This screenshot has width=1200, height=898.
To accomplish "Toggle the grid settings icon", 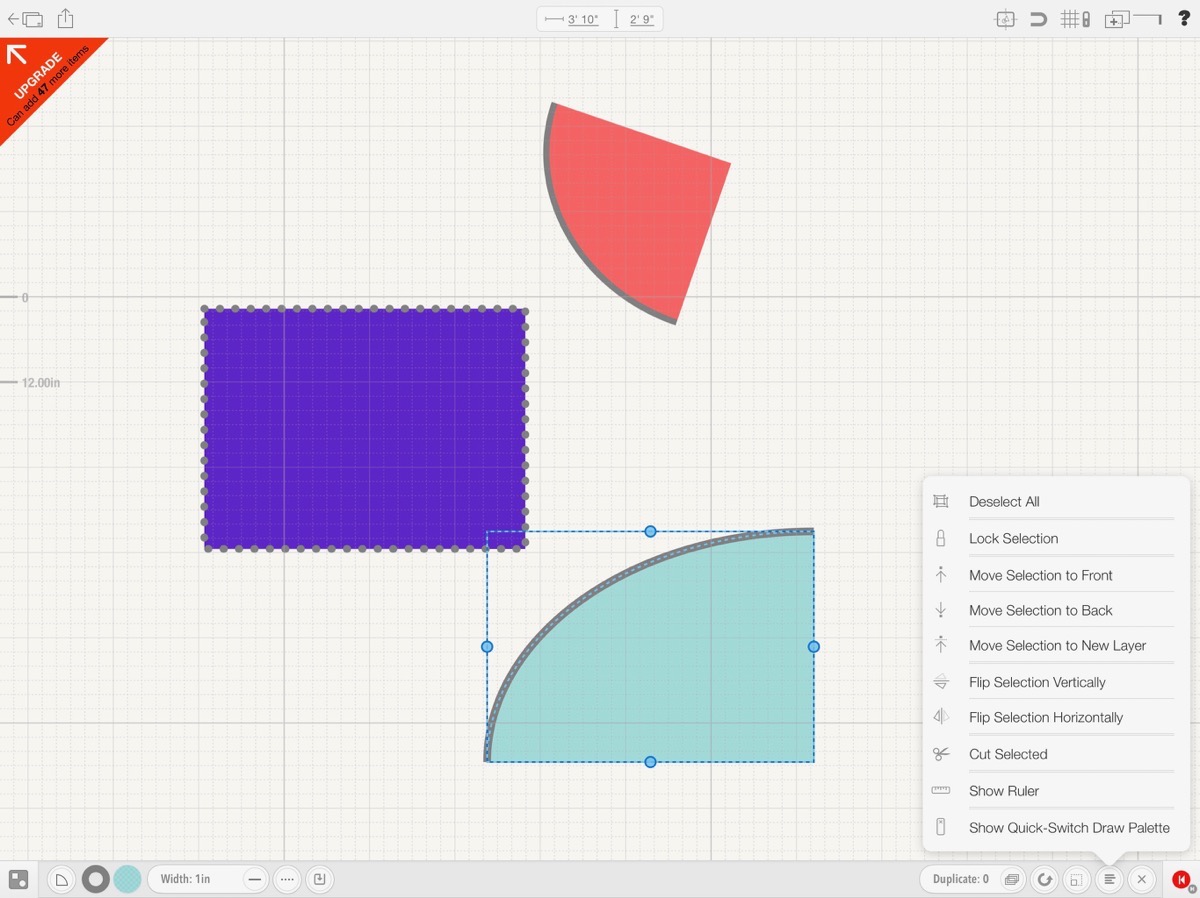I will pyautogui.click(x=1074, y=19).
